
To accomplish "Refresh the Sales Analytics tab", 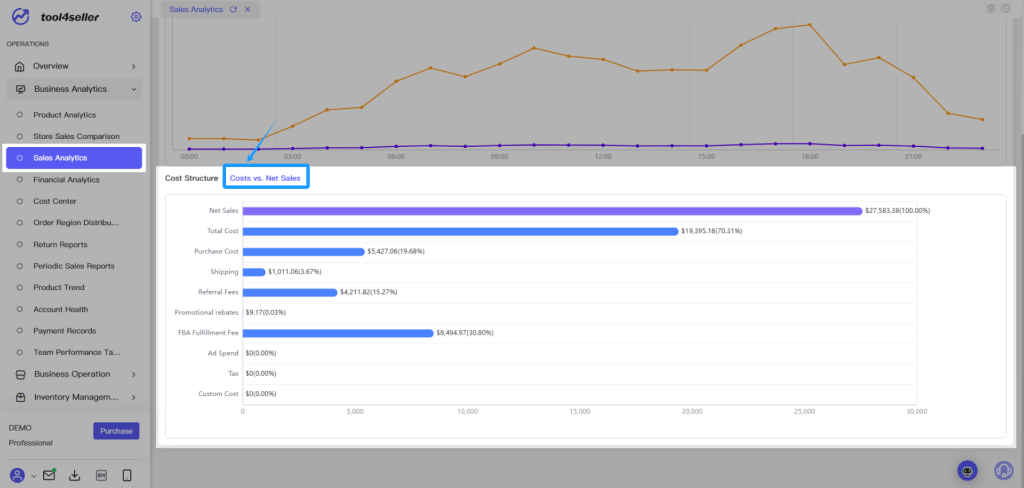I will click(x=233, y=9).
